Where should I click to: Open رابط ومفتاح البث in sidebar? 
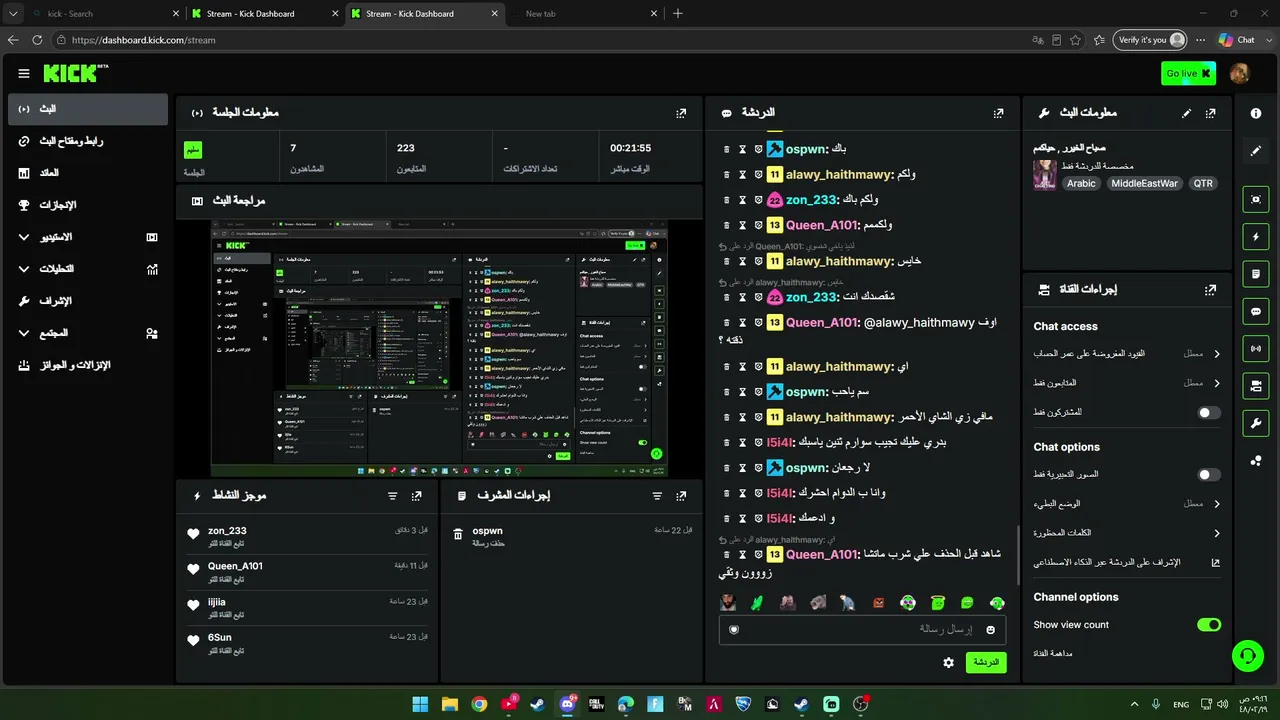point(88,141)
